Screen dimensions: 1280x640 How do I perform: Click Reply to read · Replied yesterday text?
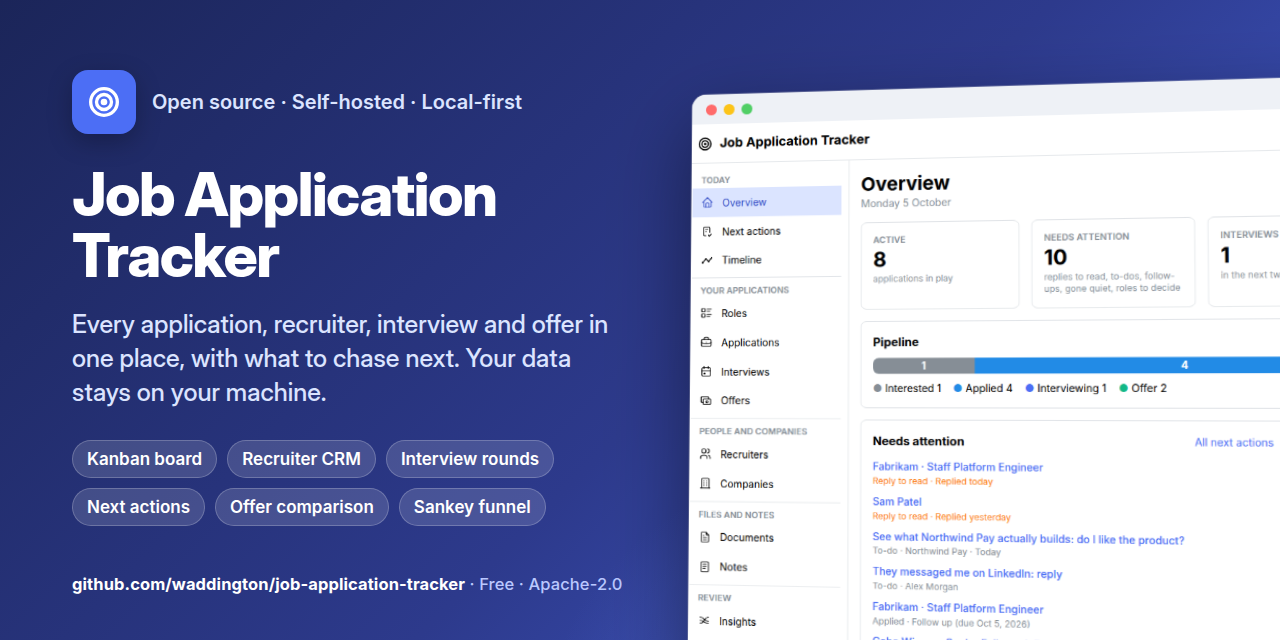point(941,517)
